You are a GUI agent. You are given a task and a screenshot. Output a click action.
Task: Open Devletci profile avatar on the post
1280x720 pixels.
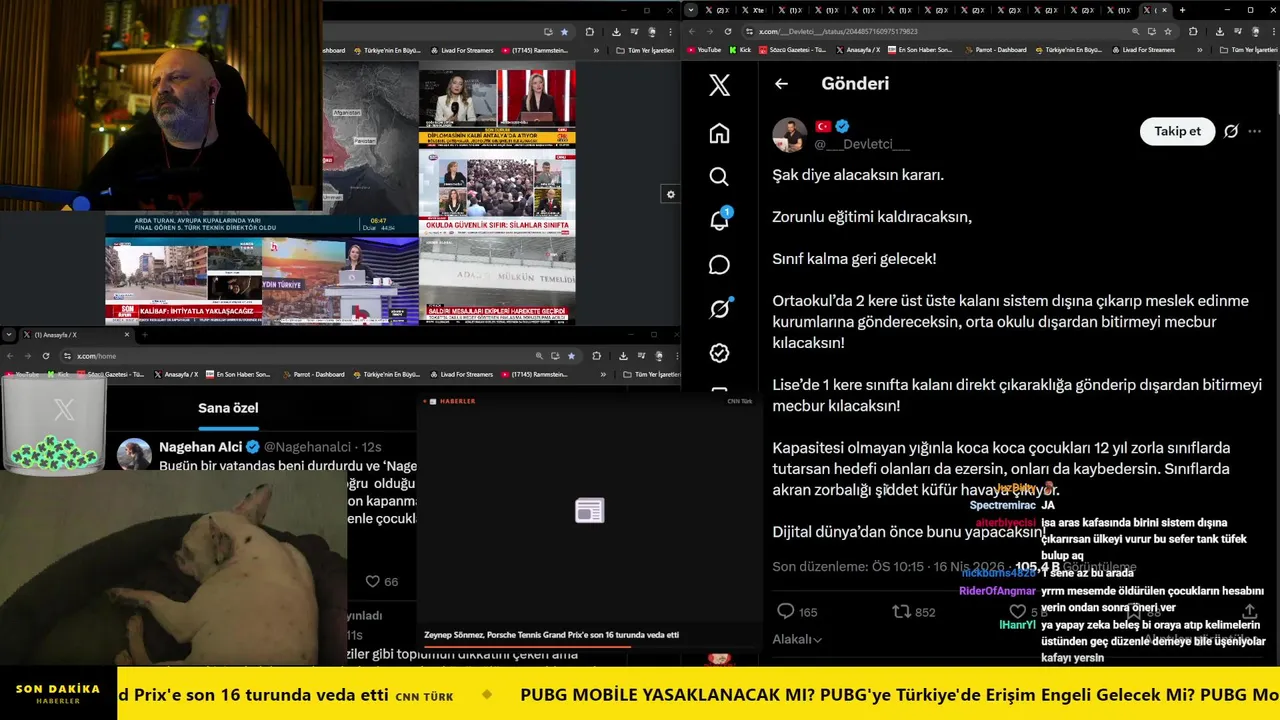(789, 134)
